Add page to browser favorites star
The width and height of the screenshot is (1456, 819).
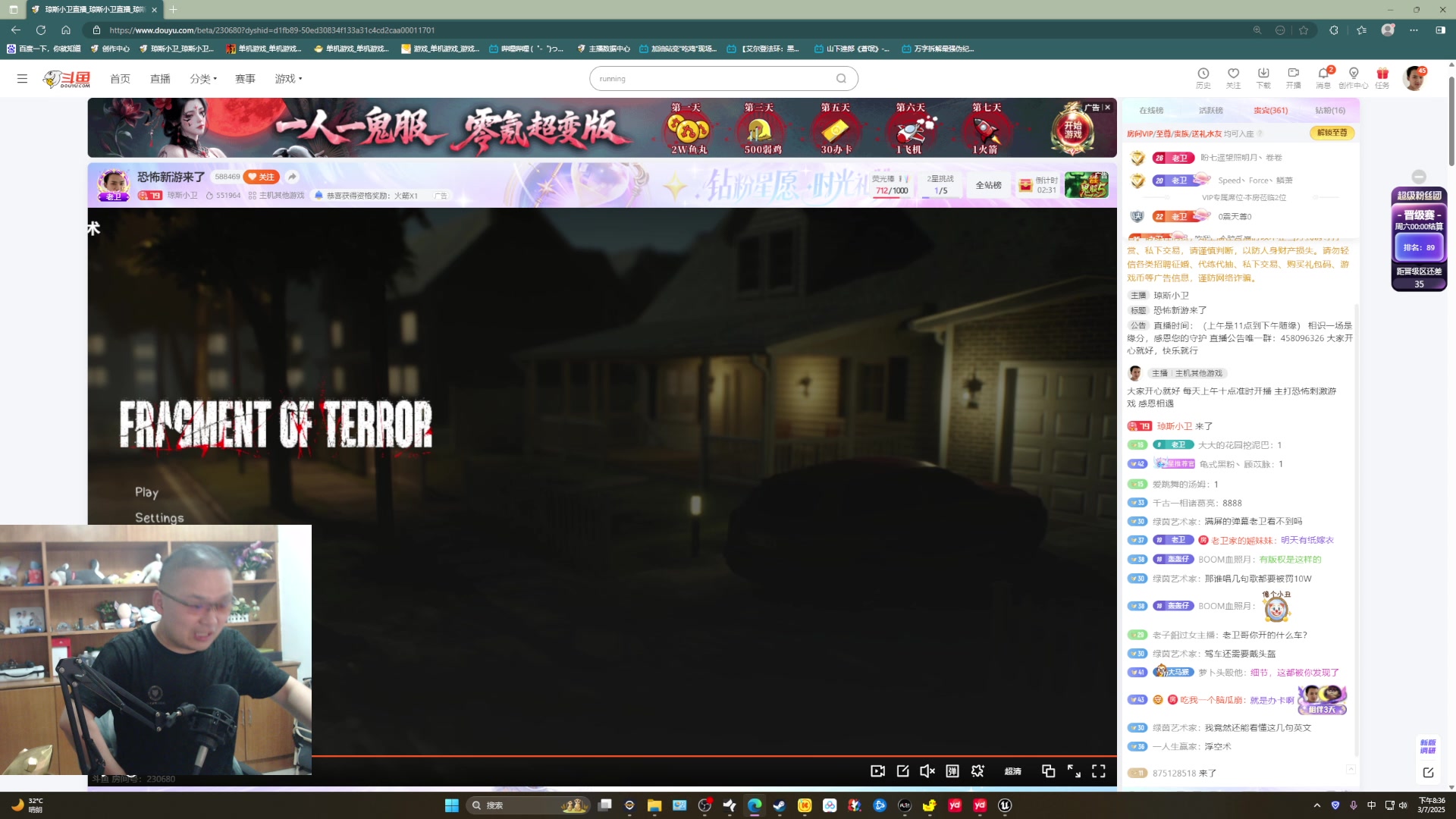click(1304, 30)
